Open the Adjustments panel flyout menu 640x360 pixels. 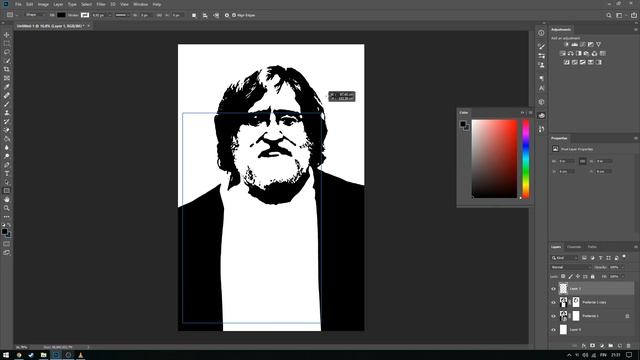tap(636, 29)
